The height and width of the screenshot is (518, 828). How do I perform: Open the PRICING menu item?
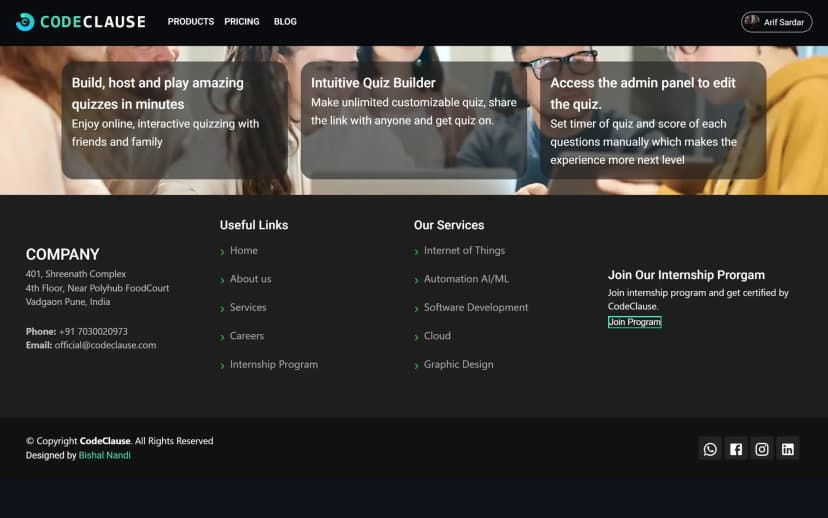click(242, 22)
